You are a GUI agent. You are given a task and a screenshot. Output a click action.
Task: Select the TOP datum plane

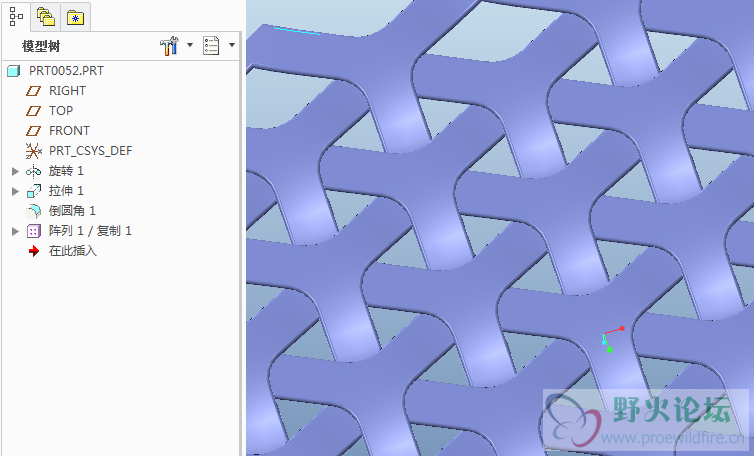pos(61,111)
